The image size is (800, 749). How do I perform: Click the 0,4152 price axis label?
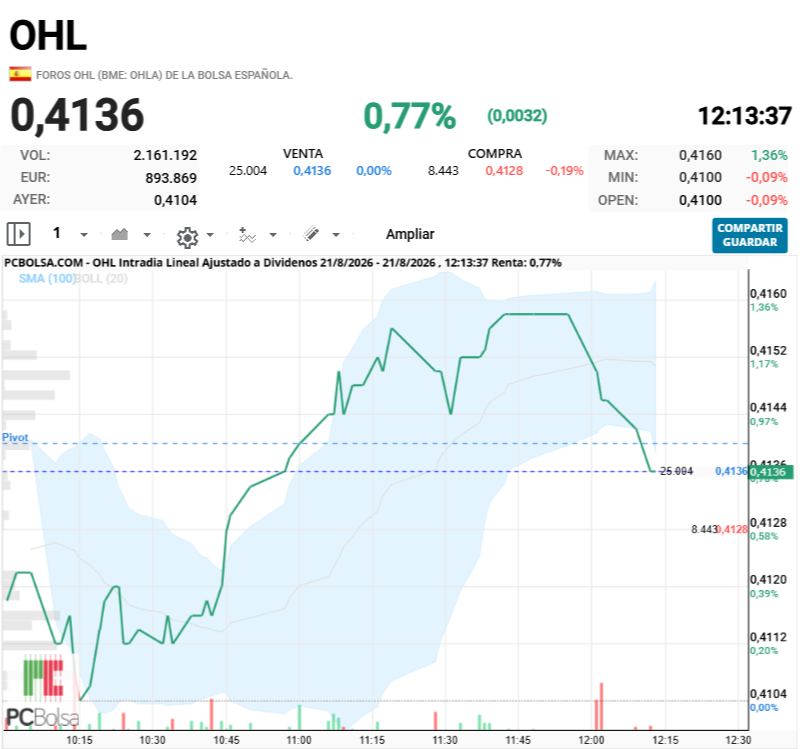pos(768,351)
